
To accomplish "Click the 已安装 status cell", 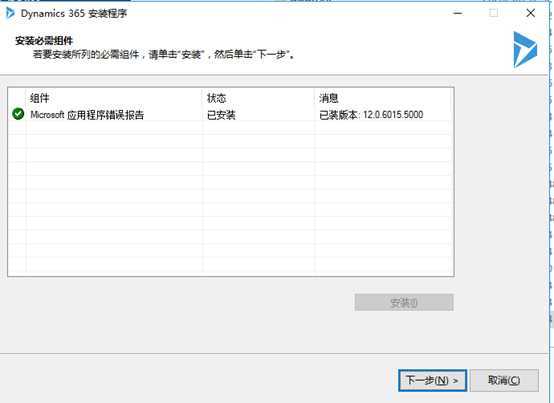I will coord(221,115).
